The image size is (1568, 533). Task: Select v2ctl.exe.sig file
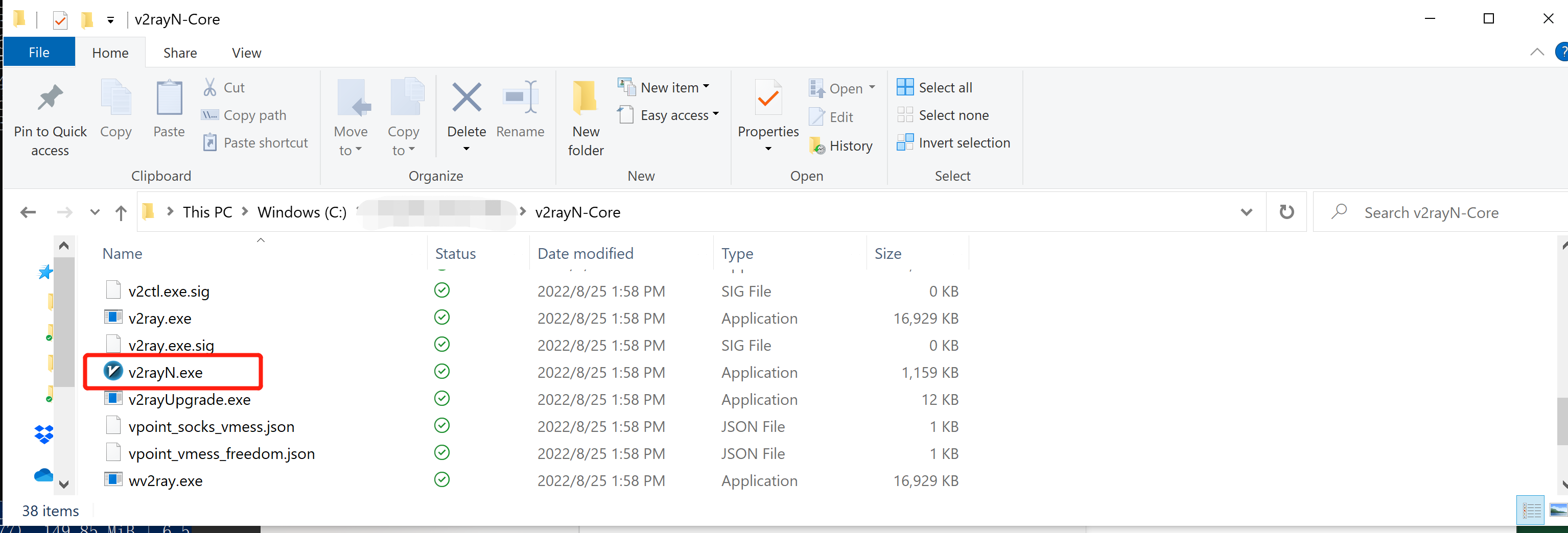[169, 291]
